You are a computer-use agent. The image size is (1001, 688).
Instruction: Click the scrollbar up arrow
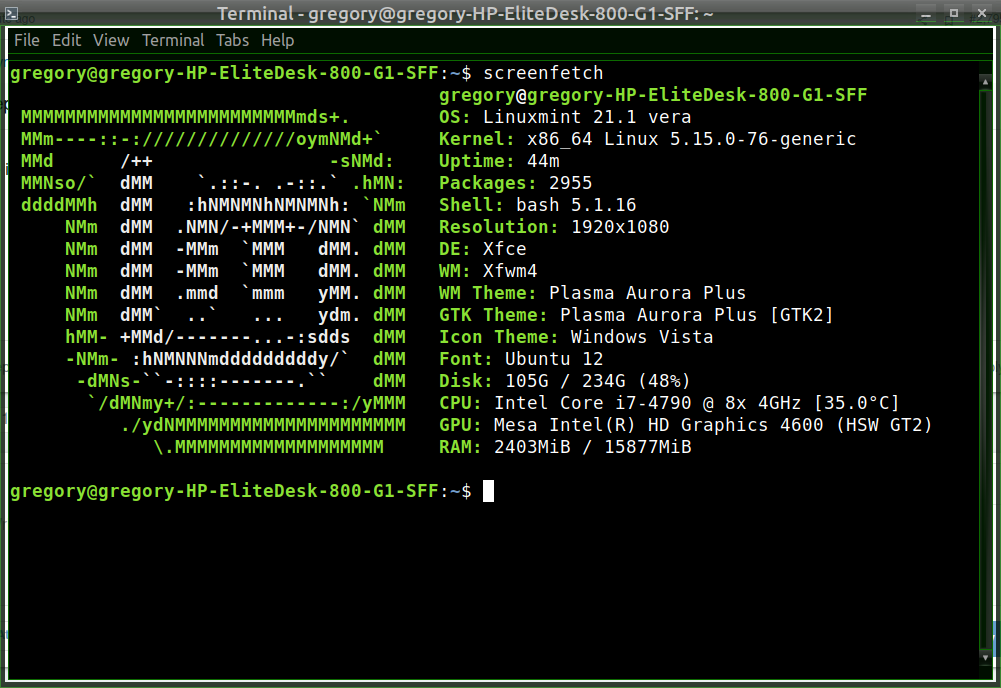(985, 82)
